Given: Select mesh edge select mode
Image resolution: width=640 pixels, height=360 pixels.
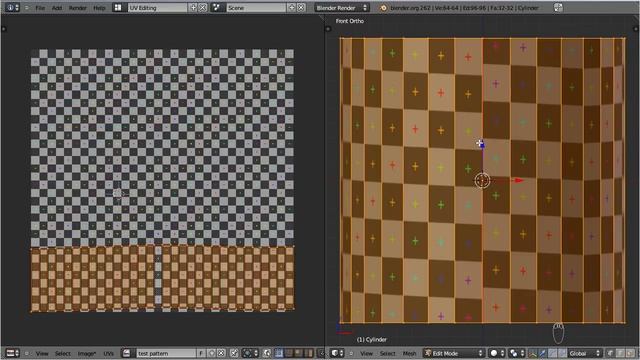Looking at the screenshot, I should [620, 353].
